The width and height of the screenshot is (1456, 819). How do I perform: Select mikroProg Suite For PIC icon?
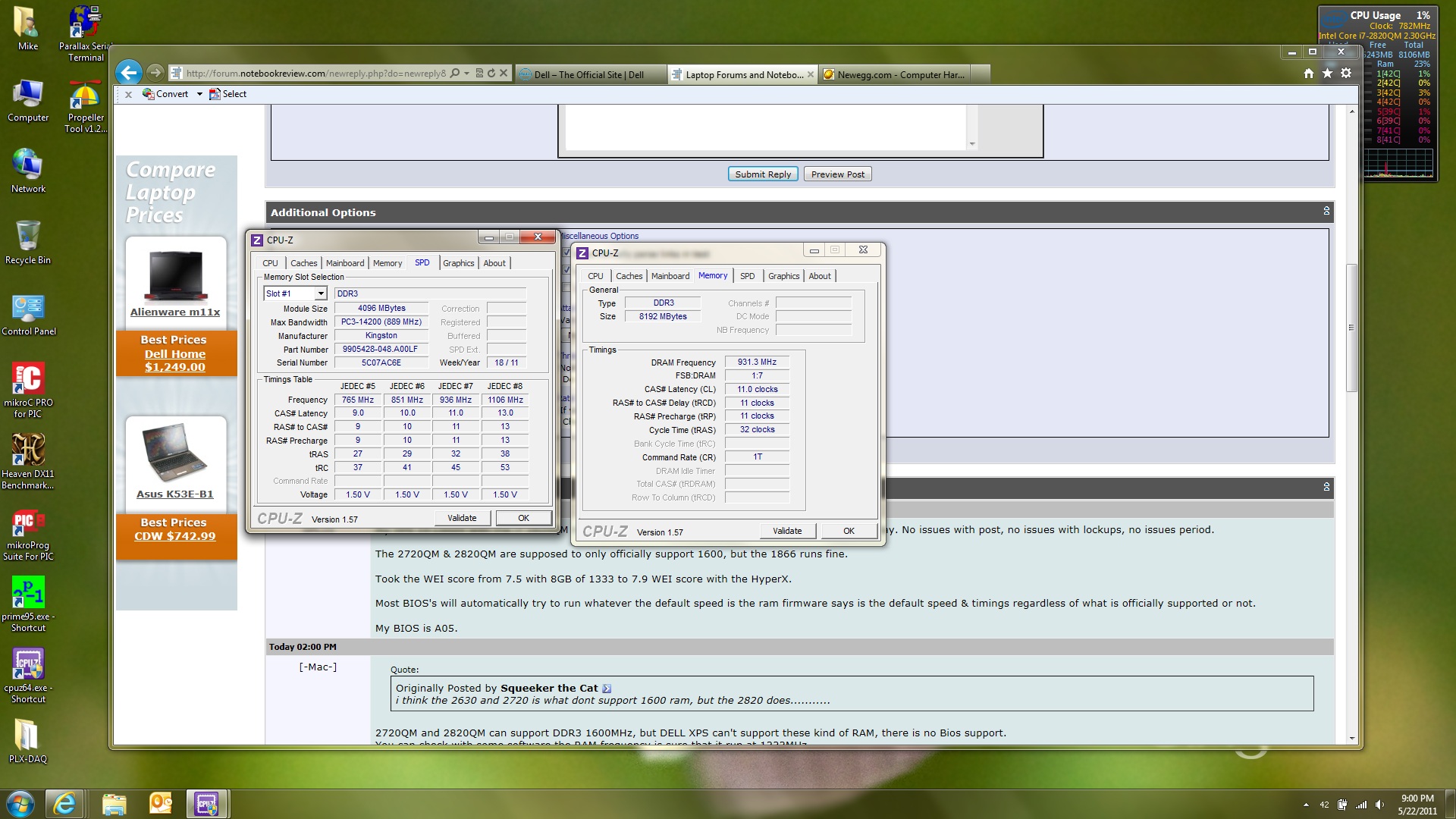point(28,535)
